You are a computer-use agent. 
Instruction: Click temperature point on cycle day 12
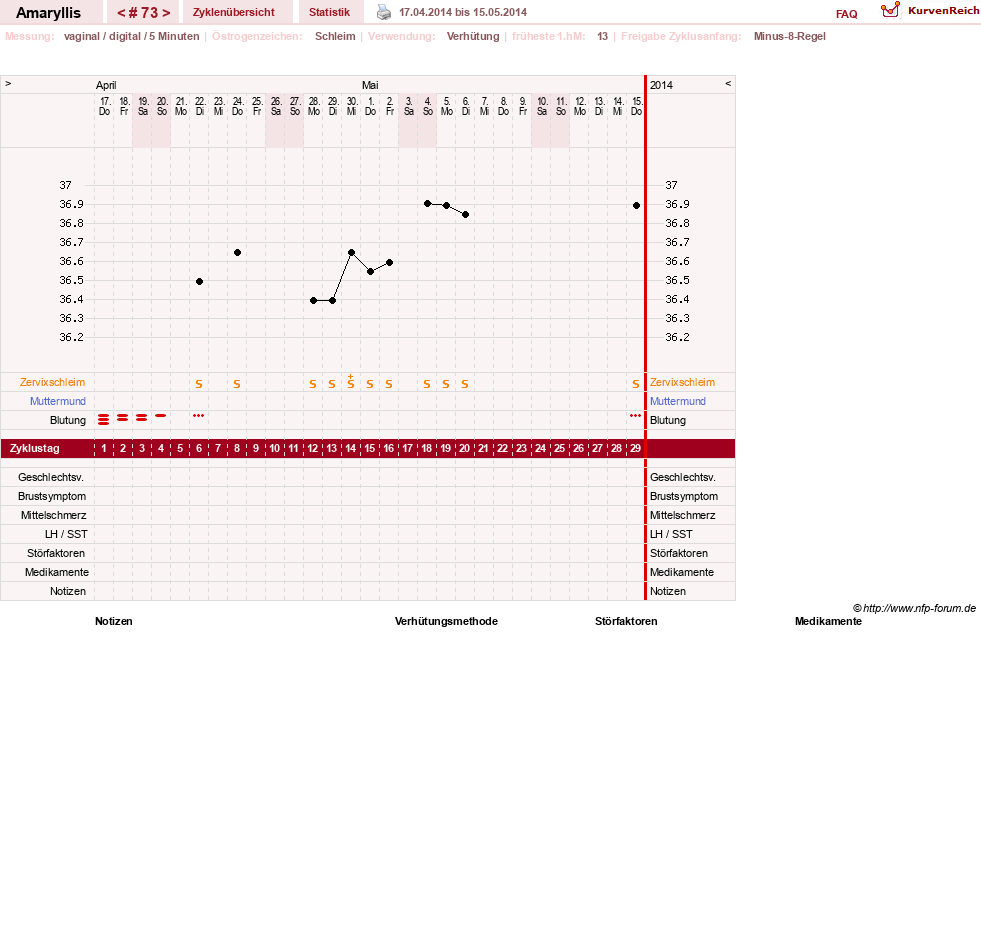point(313,300)
